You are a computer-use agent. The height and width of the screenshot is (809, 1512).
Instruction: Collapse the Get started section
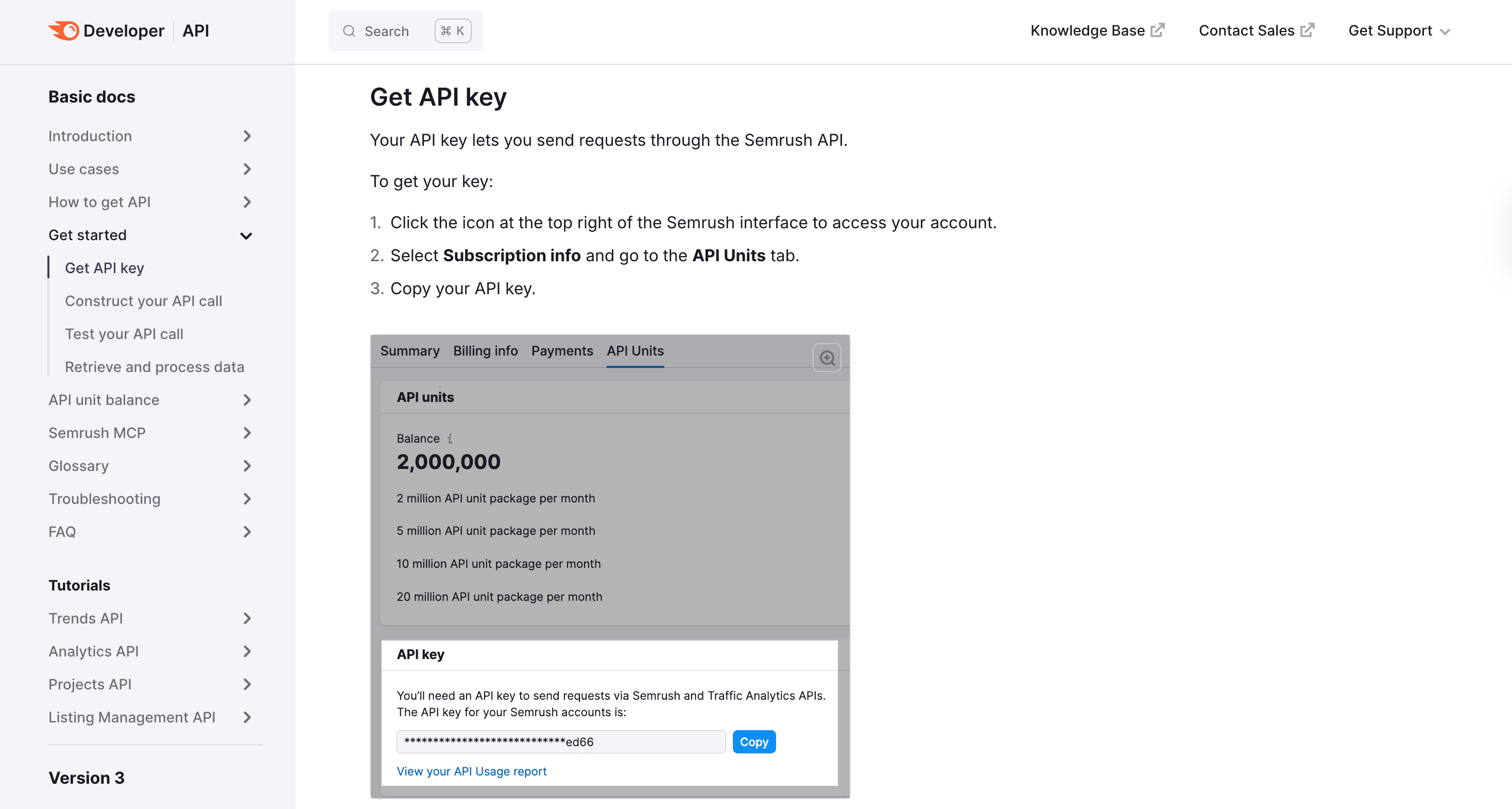246,235
